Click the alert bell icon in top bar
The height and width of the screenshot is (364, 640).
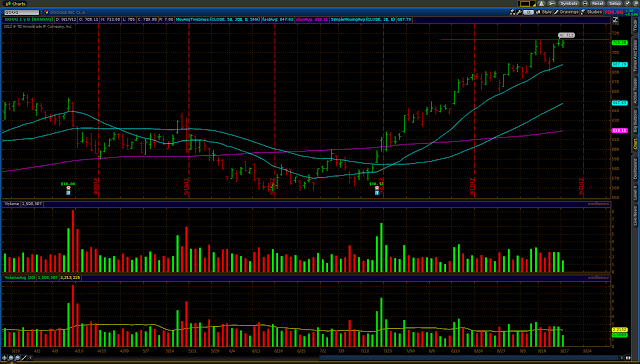tap(541, 3)
